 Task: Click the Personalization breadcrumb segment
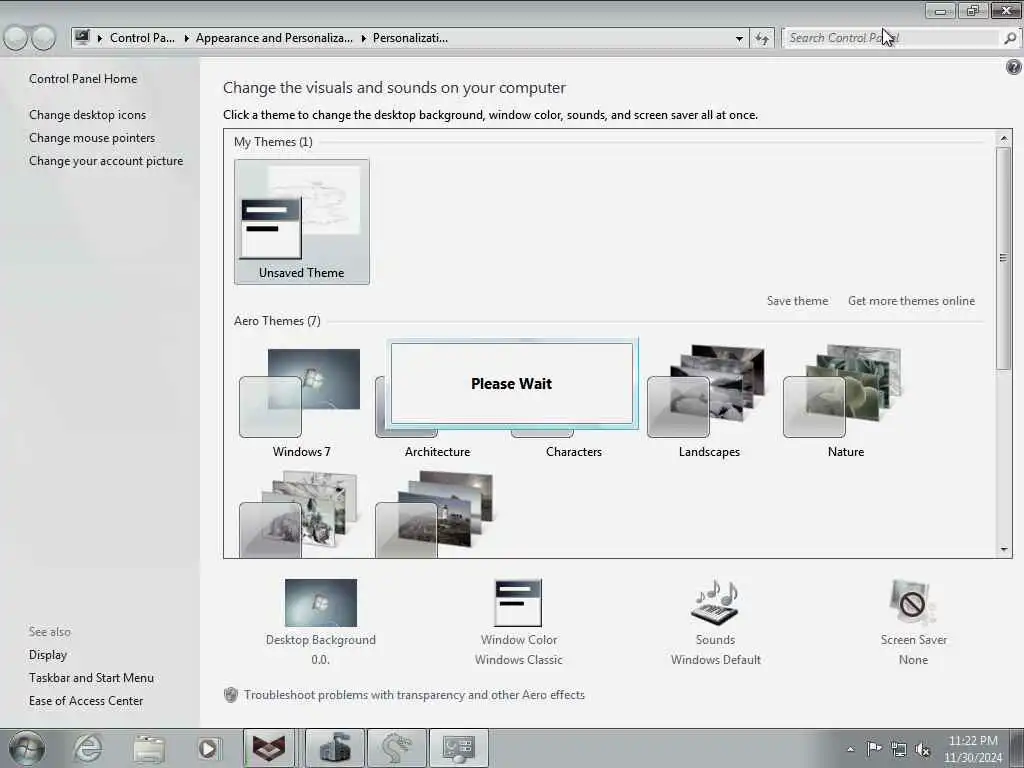pyautogui.click(x=410, y=38)
